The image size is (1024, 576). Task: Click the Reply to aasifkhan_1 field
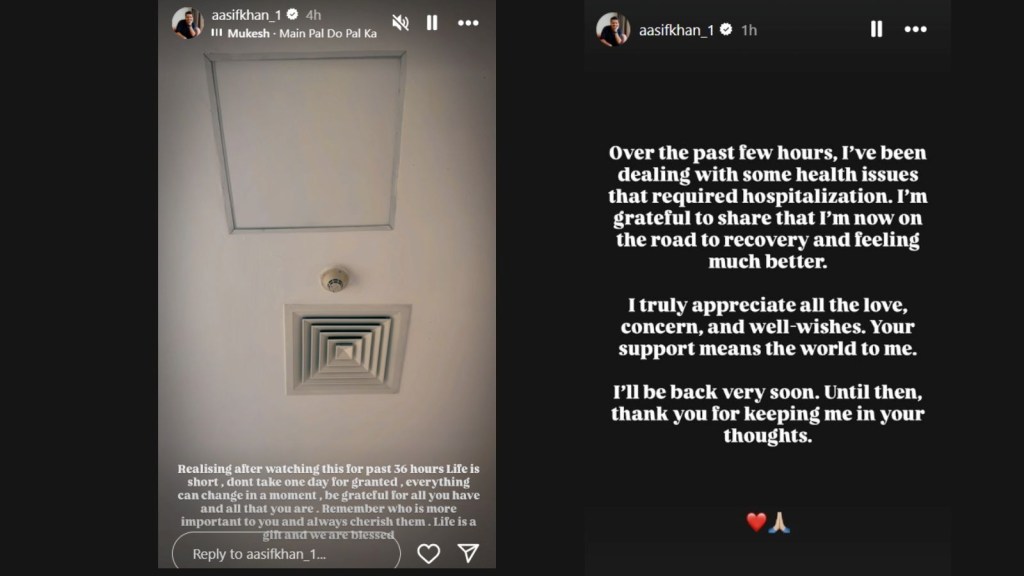(286, 552)
